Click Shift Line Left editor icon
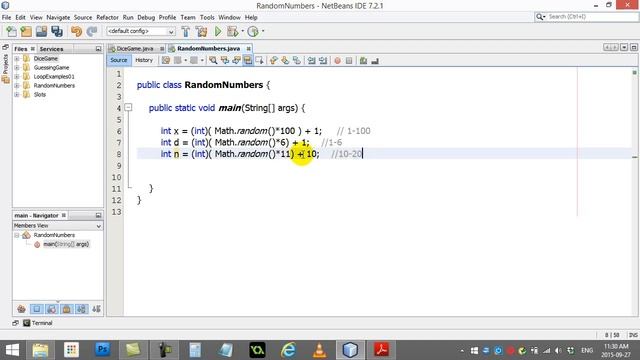The image size is (640, 360). coord(311,60)
